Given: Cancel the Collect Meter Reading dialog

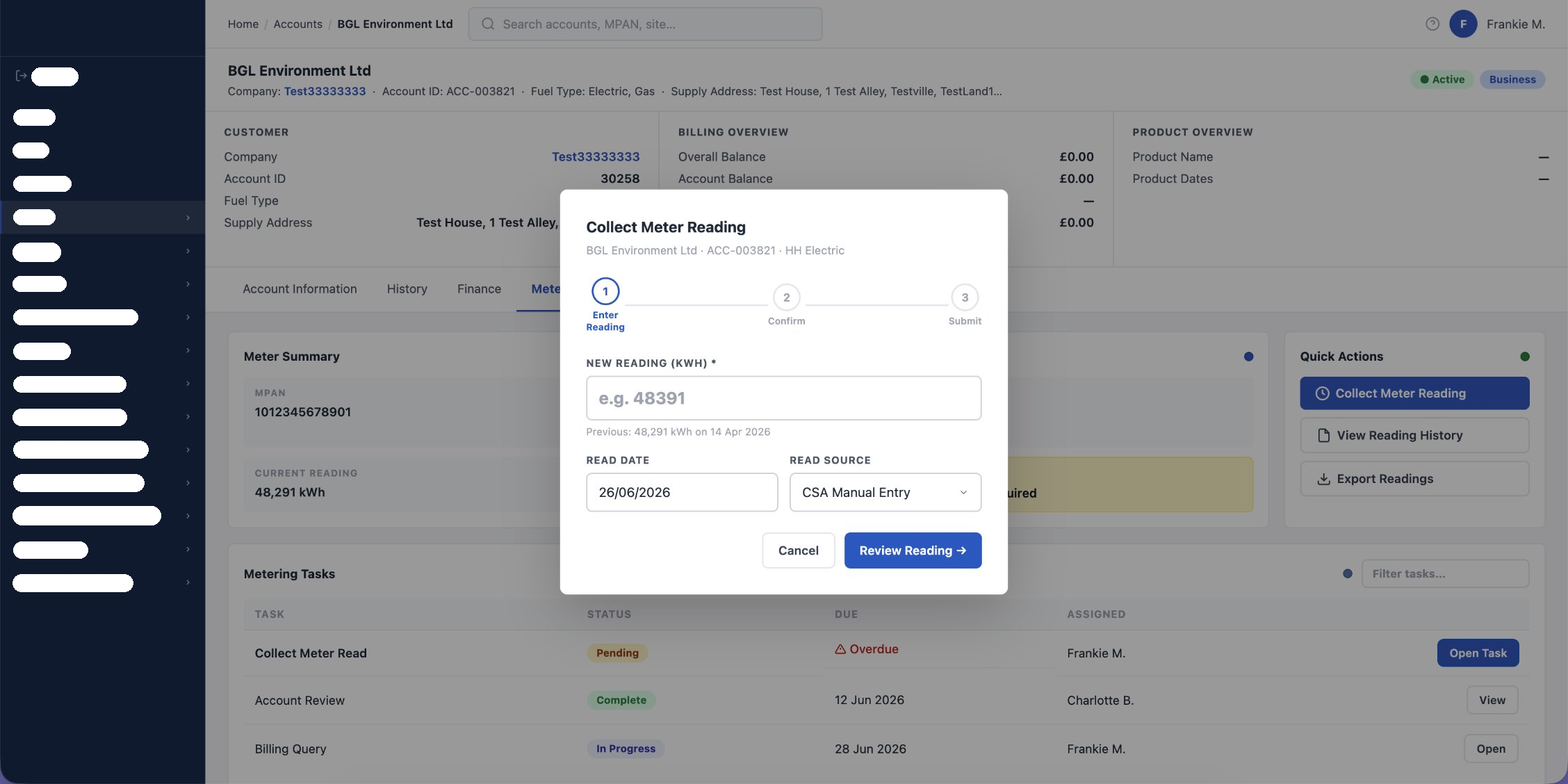Looking at the screenshot, I should point(798,550).
